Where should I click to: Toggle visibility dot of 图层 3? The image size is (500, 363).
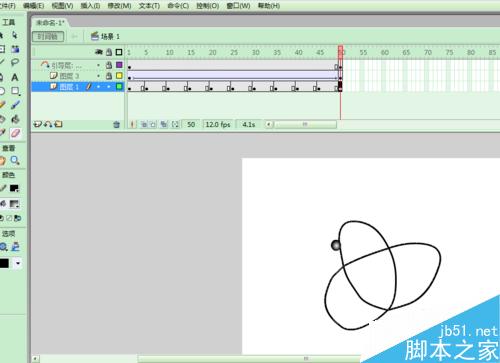coord(99,76)
